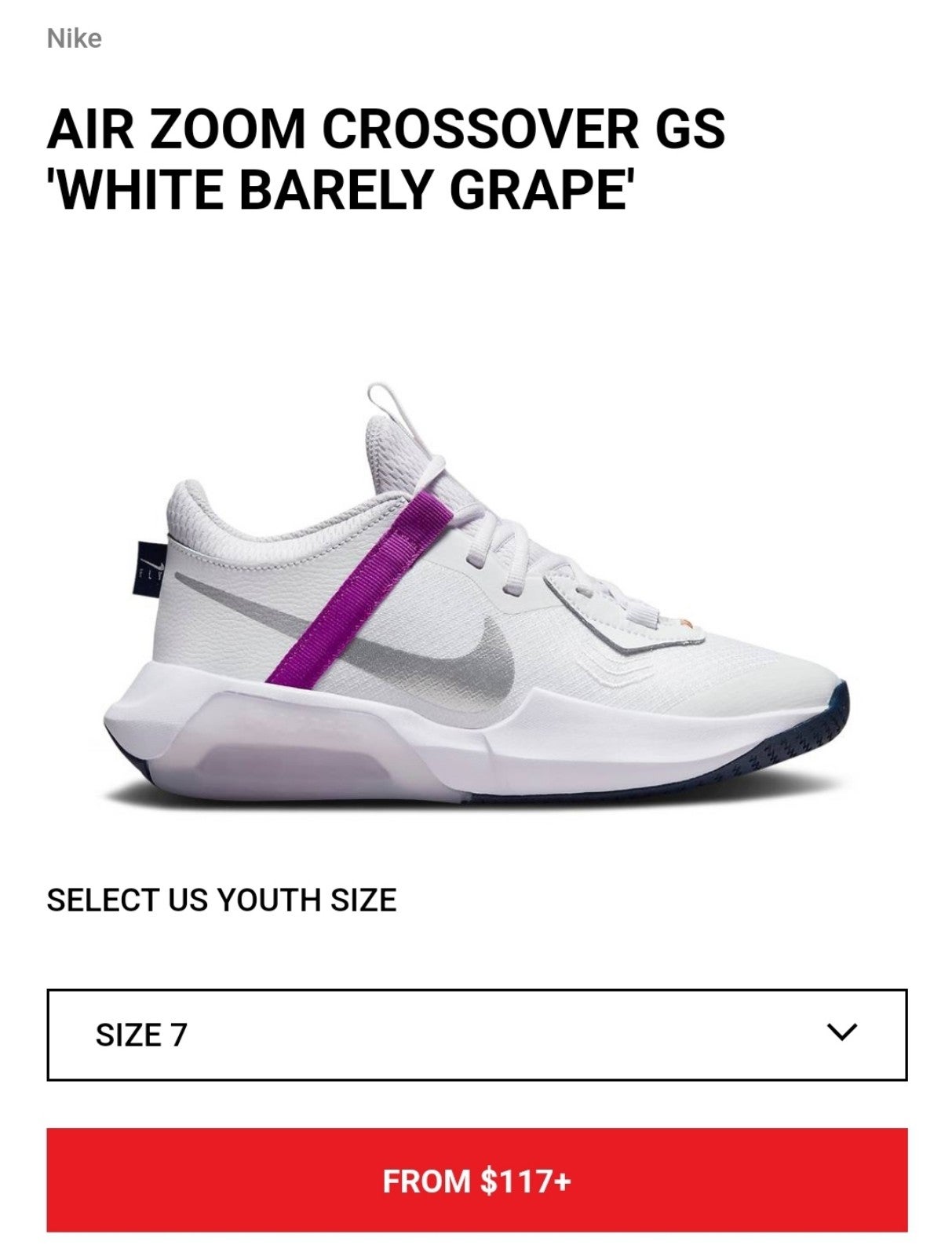
Task: Click the SIZE 7 text in selector
Action: [x=141, y=1035]
